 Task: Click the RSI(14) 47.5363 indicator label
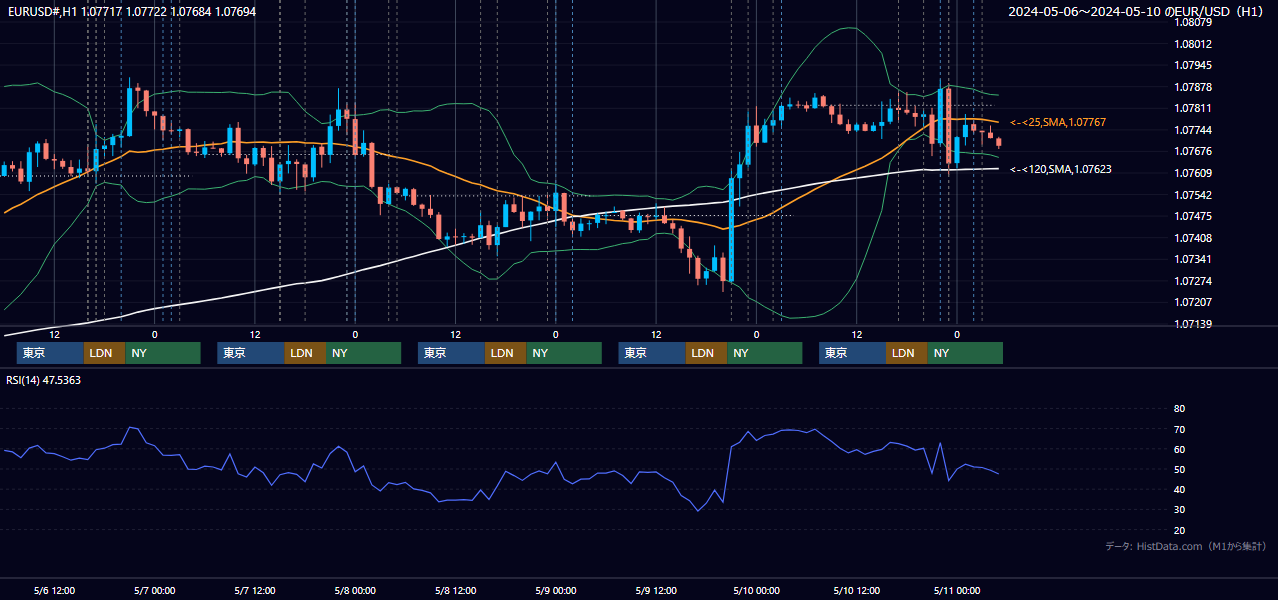coord(44,380)
